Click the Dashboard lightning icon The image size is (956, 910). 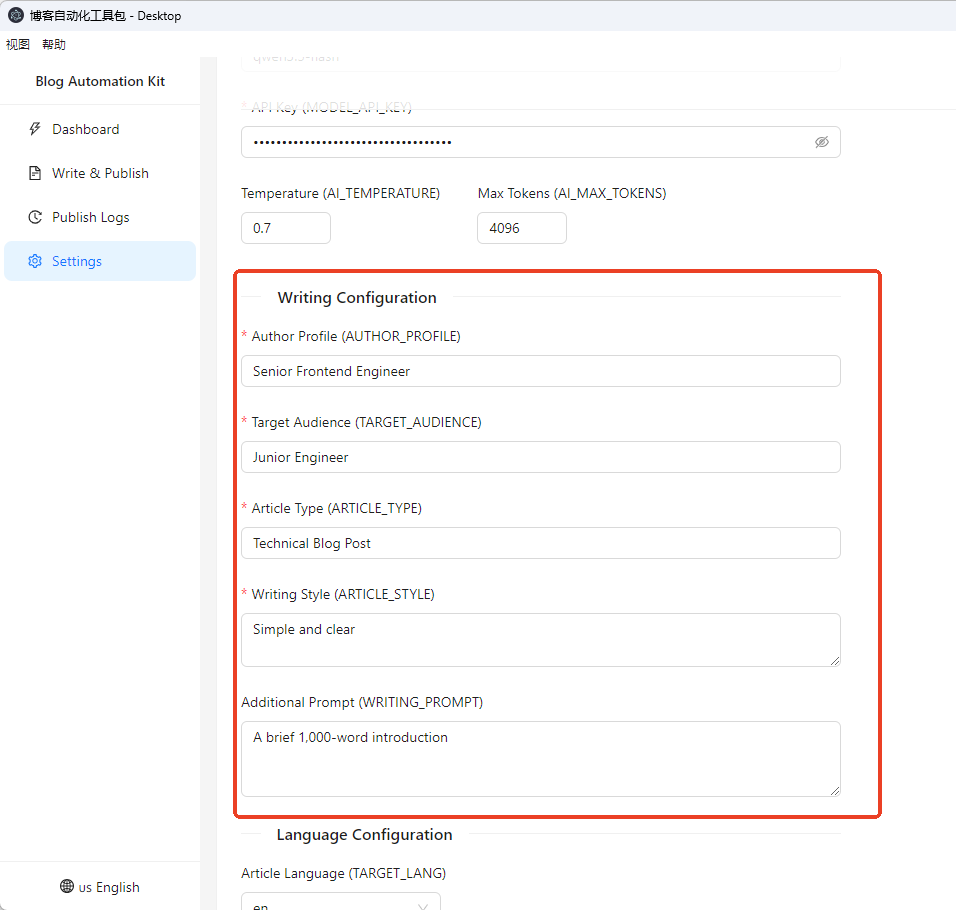pyautogui.click(x=35, y=129)
